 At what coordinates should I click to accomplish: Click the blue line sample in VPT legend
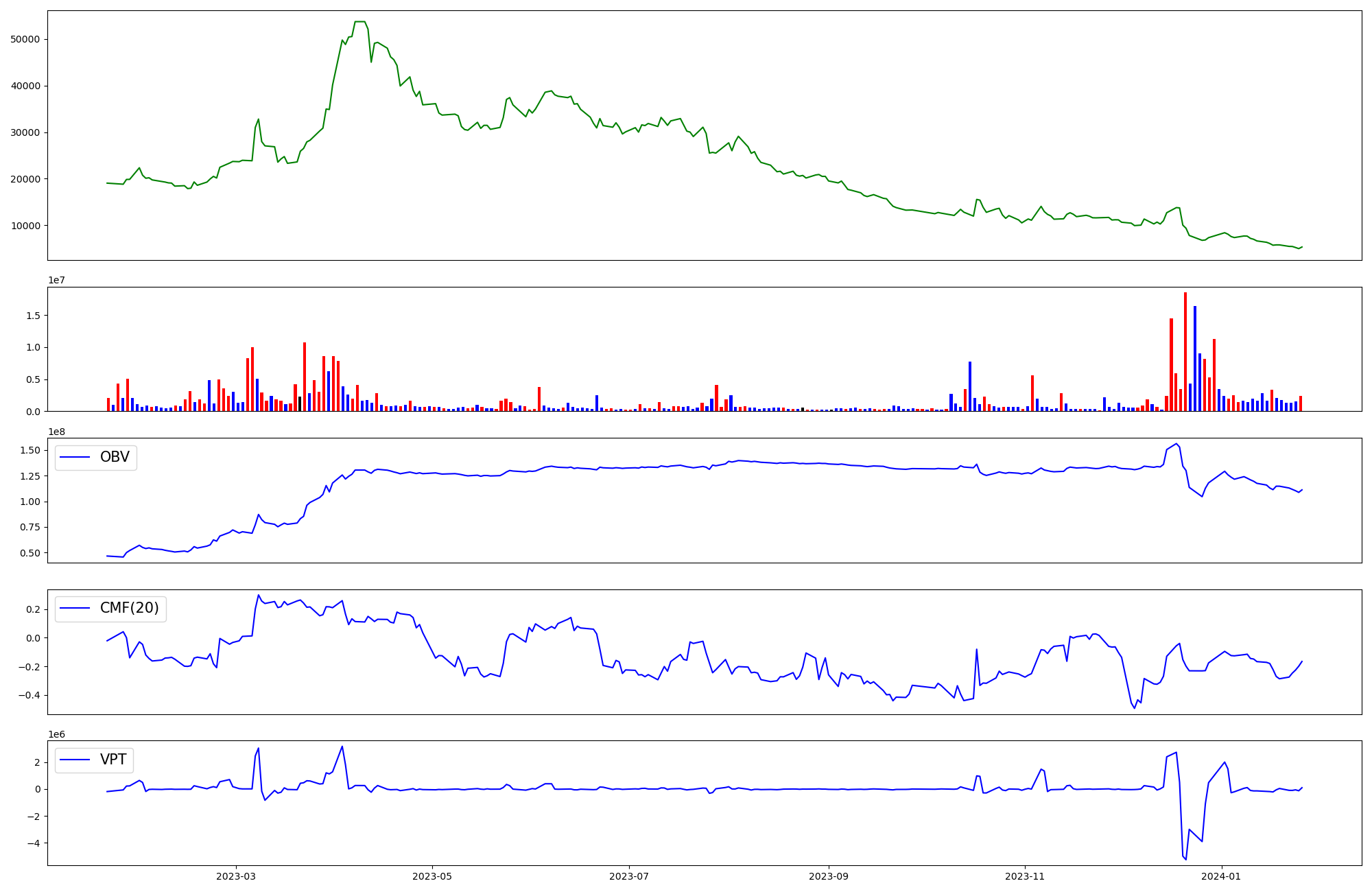[75, 760]
